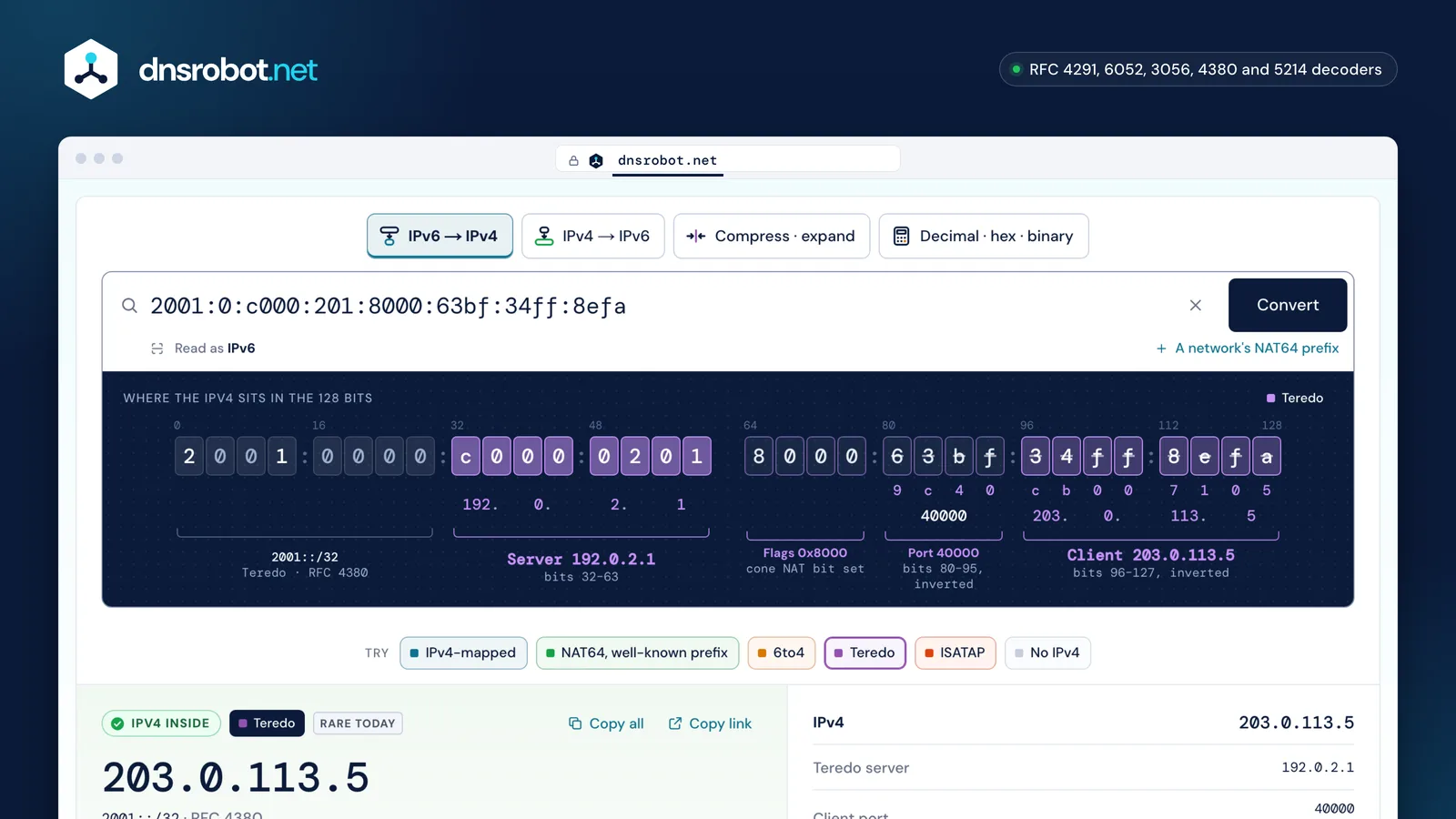Click the Convert button
Screen dimensions: 1456x819
[x=1288, y=305]
